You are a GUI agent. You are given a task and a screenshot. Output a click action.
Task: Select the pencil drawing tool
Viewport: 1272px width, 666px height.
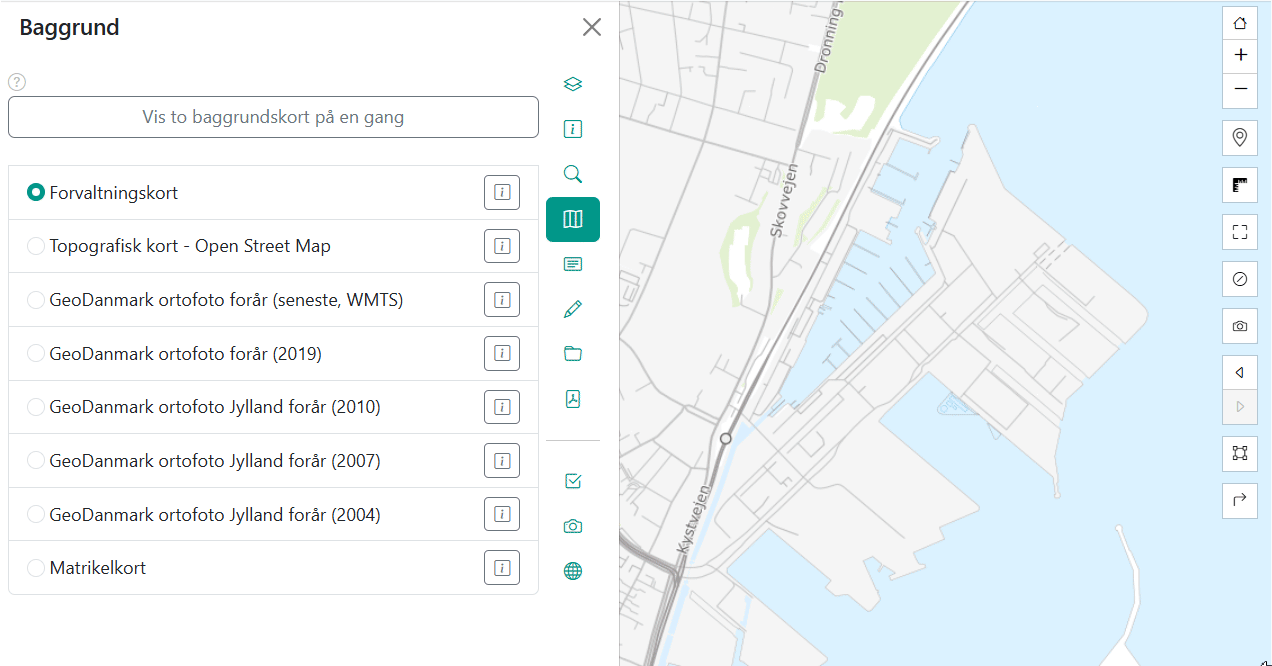[573, 309]
